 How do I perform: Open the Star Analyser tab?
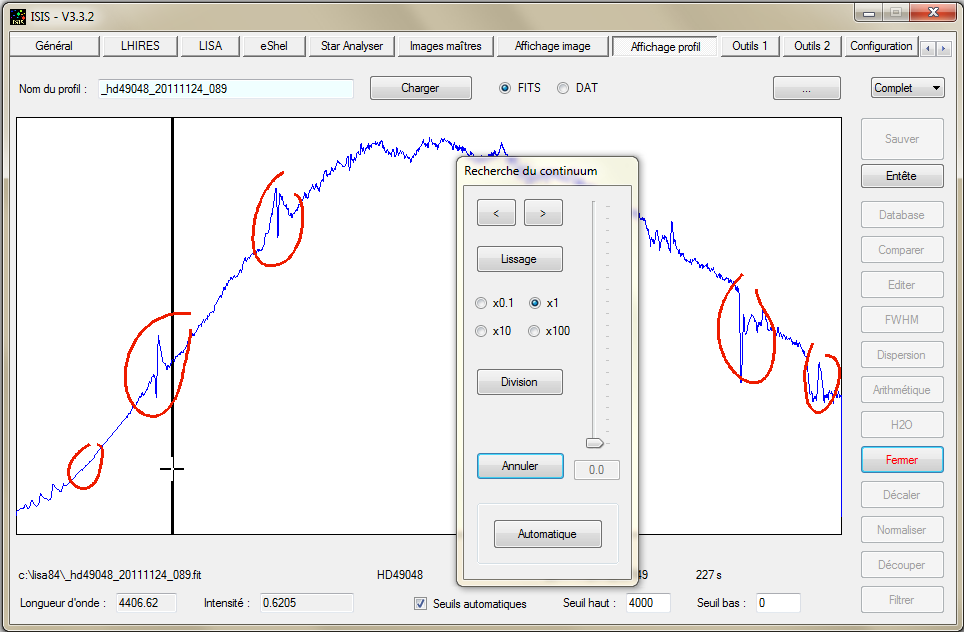point(352,46)
